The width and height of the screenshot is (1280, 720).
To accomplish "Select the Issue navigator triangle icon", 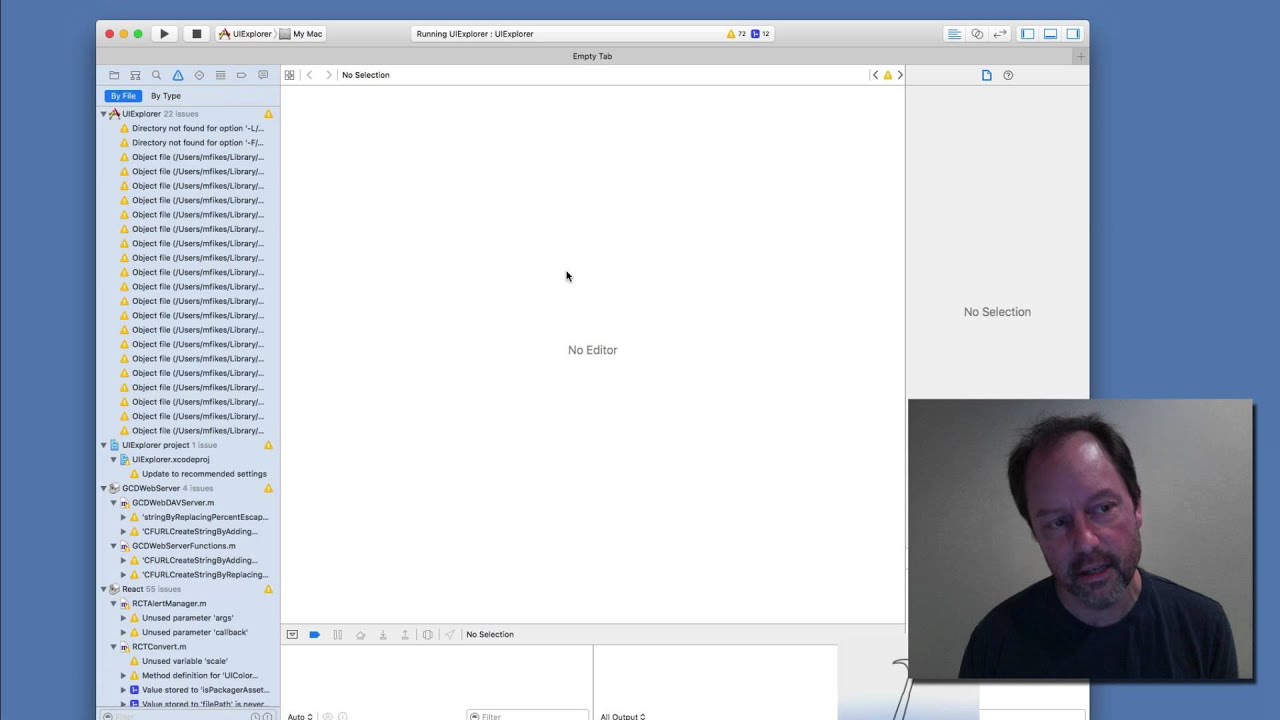I will tap(178, 75).
